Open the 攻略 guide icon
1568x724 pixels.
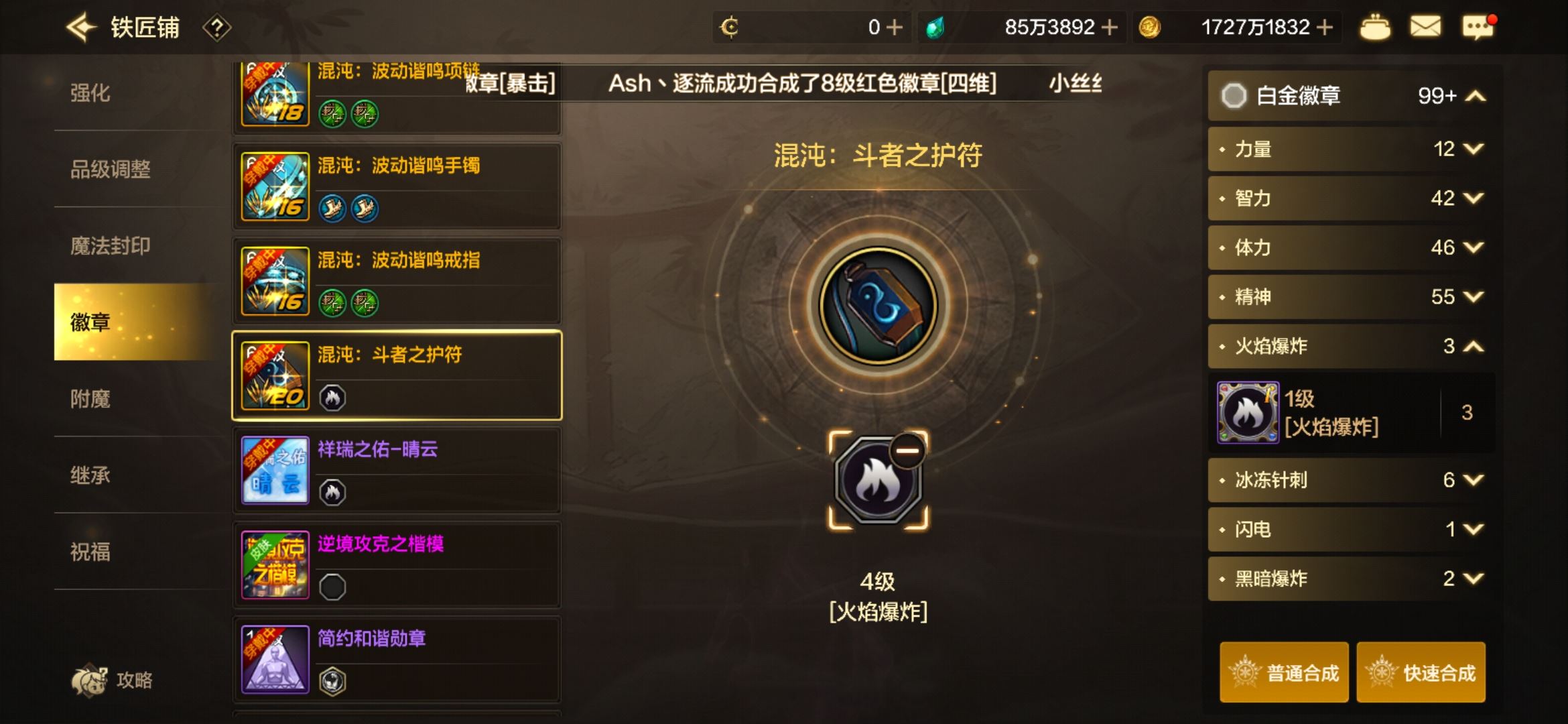112,680
